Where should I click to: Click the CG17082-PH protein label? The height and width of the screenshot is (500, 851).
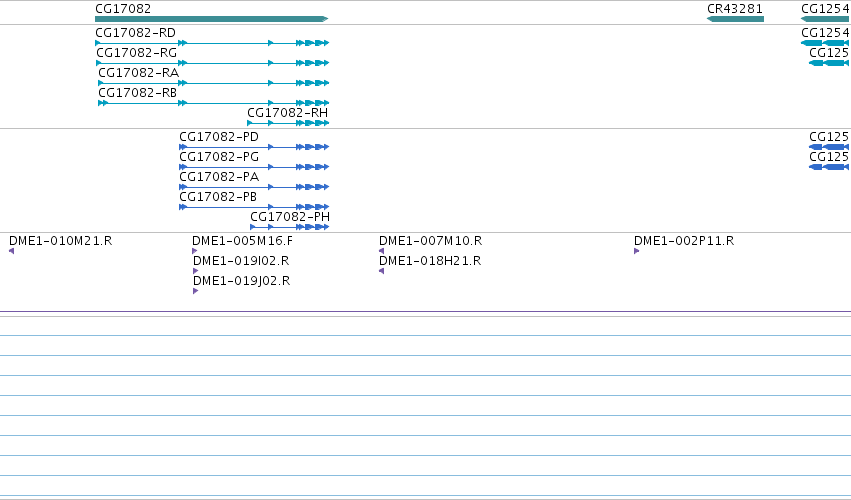point(290,217)
